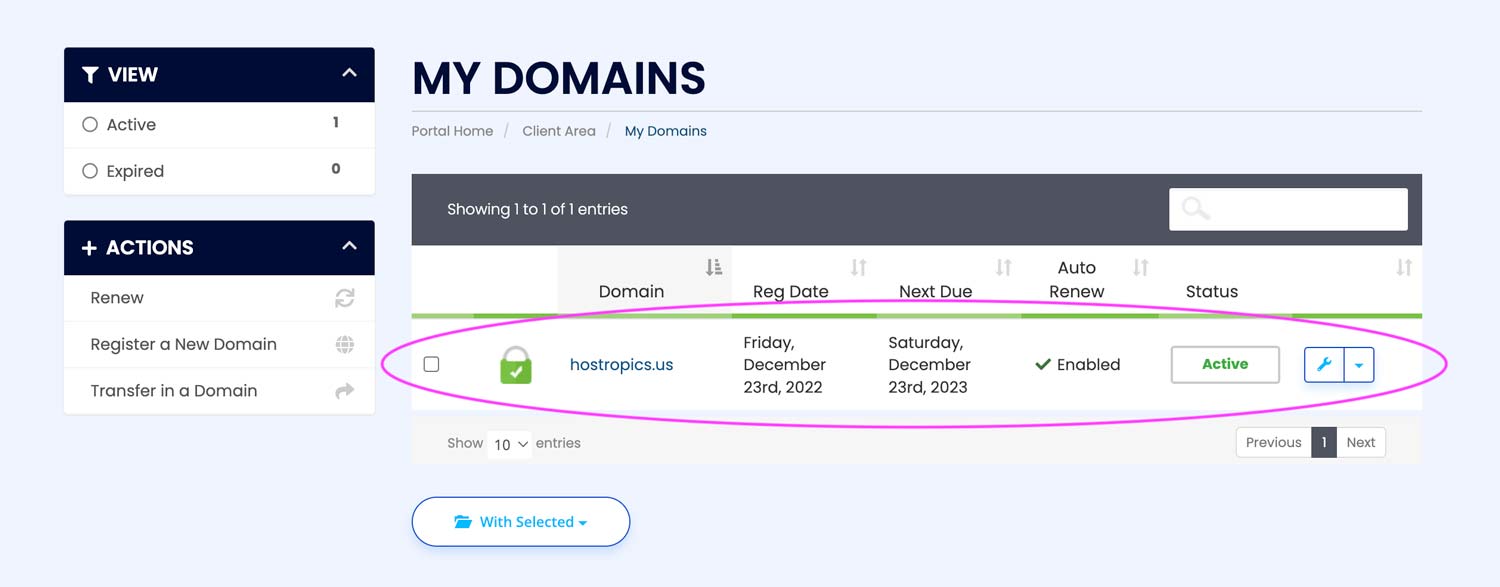Screen dimensions: 1500x587
Task: Open the My Domains breadcrumb tab
Action: point(665,130)
